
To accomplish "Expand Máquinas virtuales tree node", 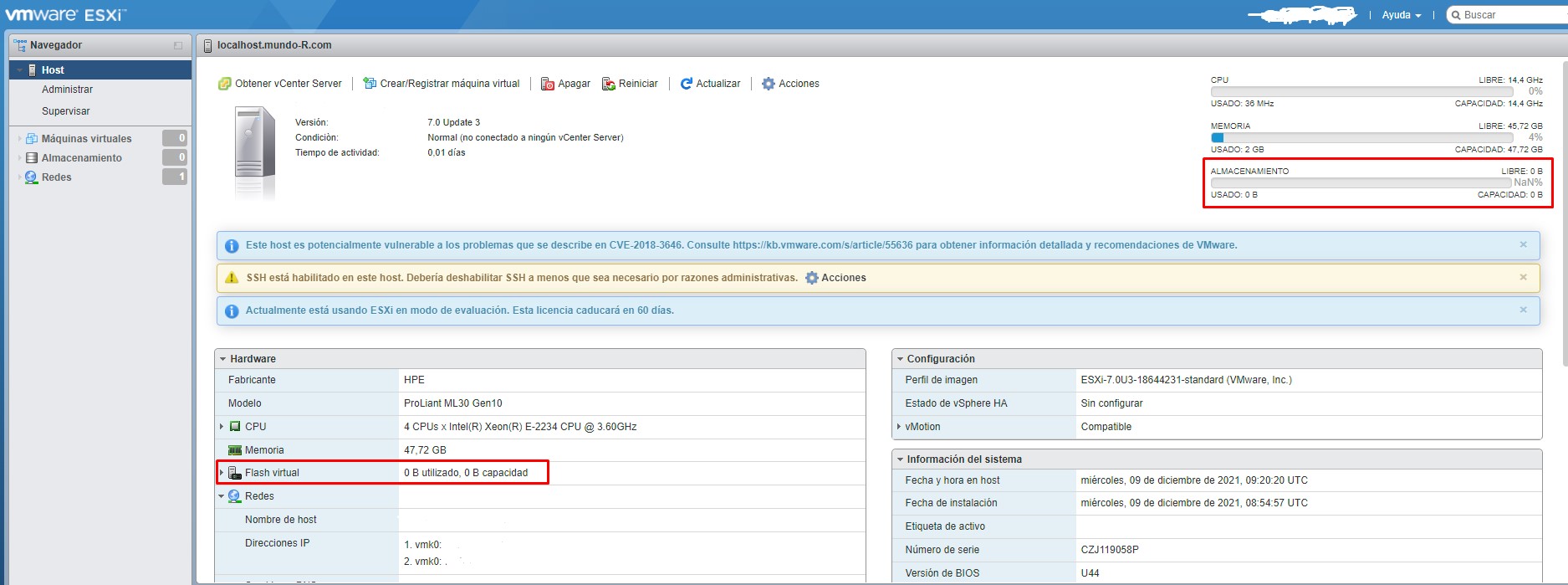I will pyautogui.click(x=19, y=139).
